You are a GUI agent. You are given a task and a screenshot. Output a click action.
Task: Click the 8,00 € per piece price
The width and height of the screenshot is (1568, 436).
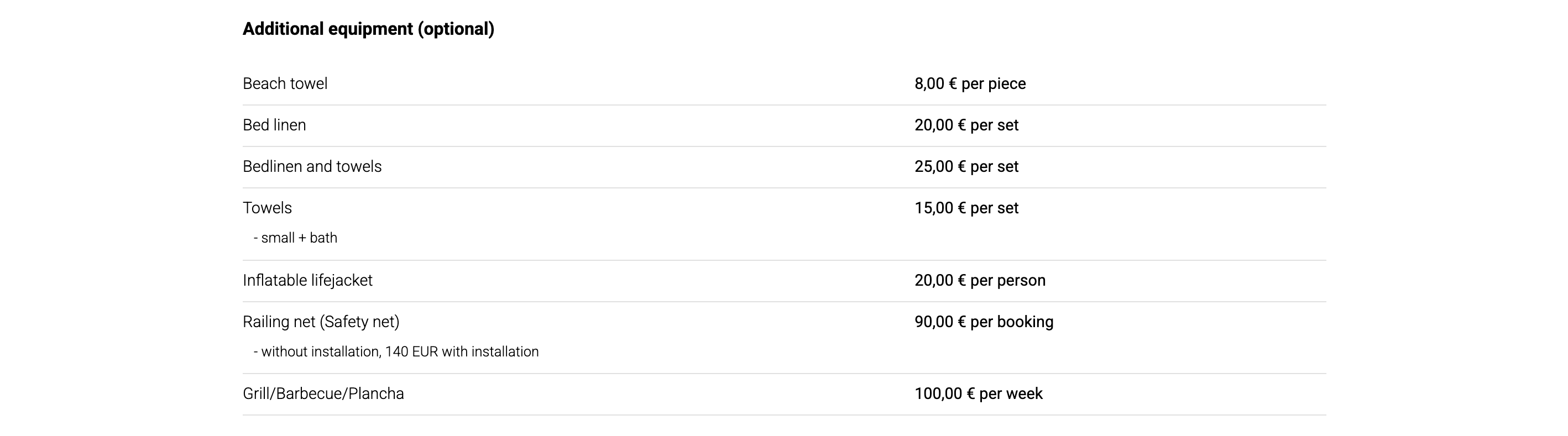point(970,84)
